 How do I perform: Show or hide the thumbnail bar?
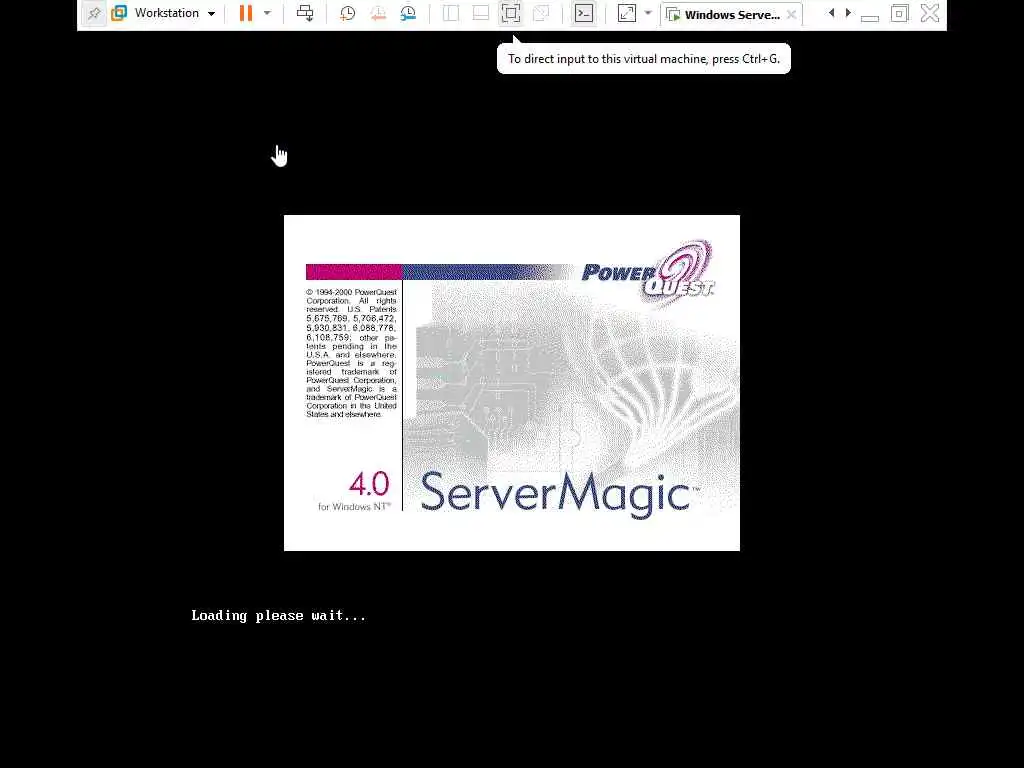pyautogui.click(x=481, y=13)
